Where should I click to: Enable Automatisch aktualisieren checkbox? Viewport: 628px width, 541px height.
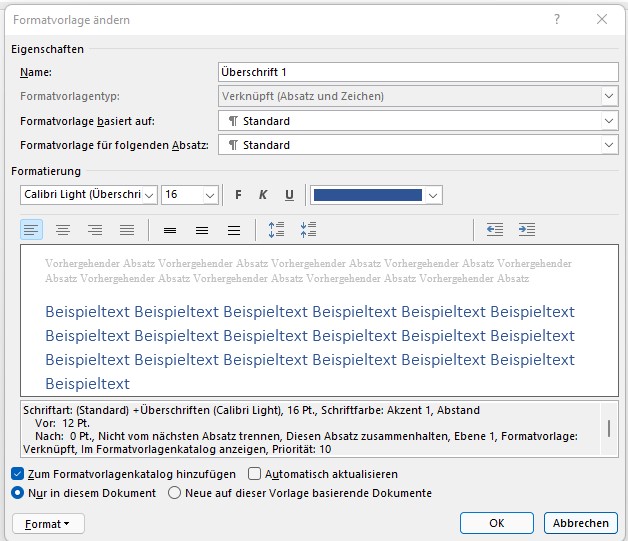coord(254,474)
